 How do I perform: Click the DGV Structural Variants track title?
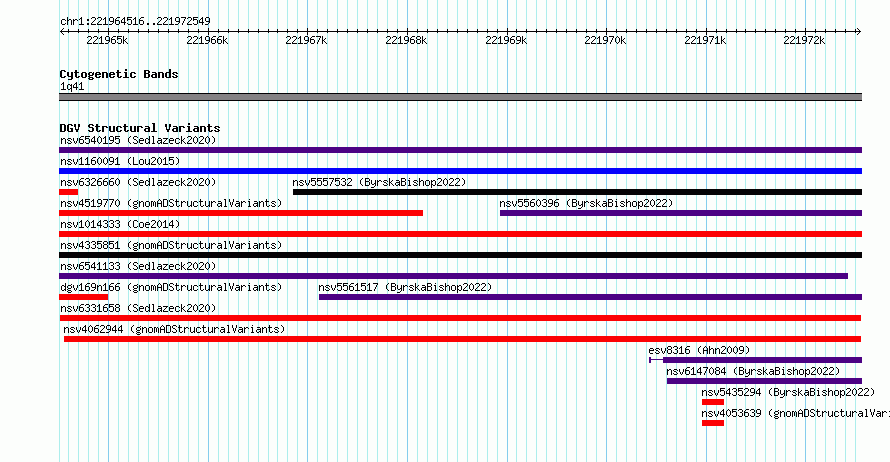click(x=140, y=128)
